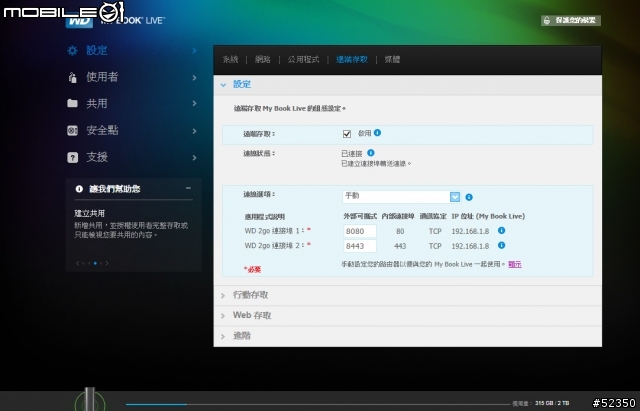The height and width of the screenshot is (411, 640).
Task: Click info icon next to 啟用
Action: (x=378, y=133)
